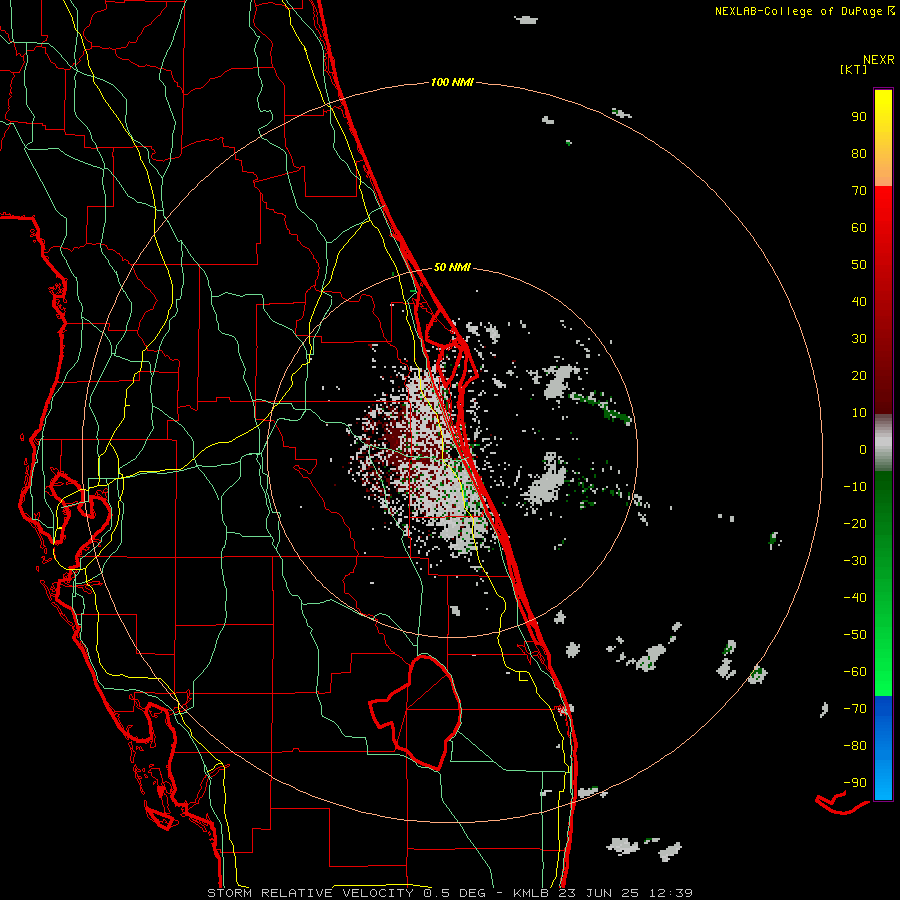Screen dimensions: 900x900
Task: Click the positive 40 scale label
Action: click(859, 302)
